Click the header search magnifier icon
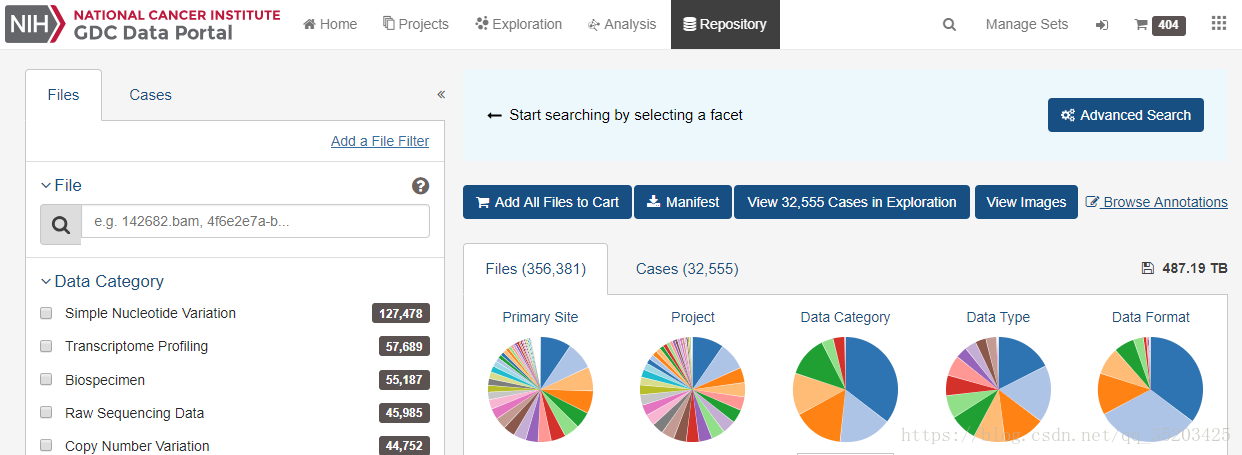The width and height of the screenshot is (1242, 455). [x=949, y=24]
